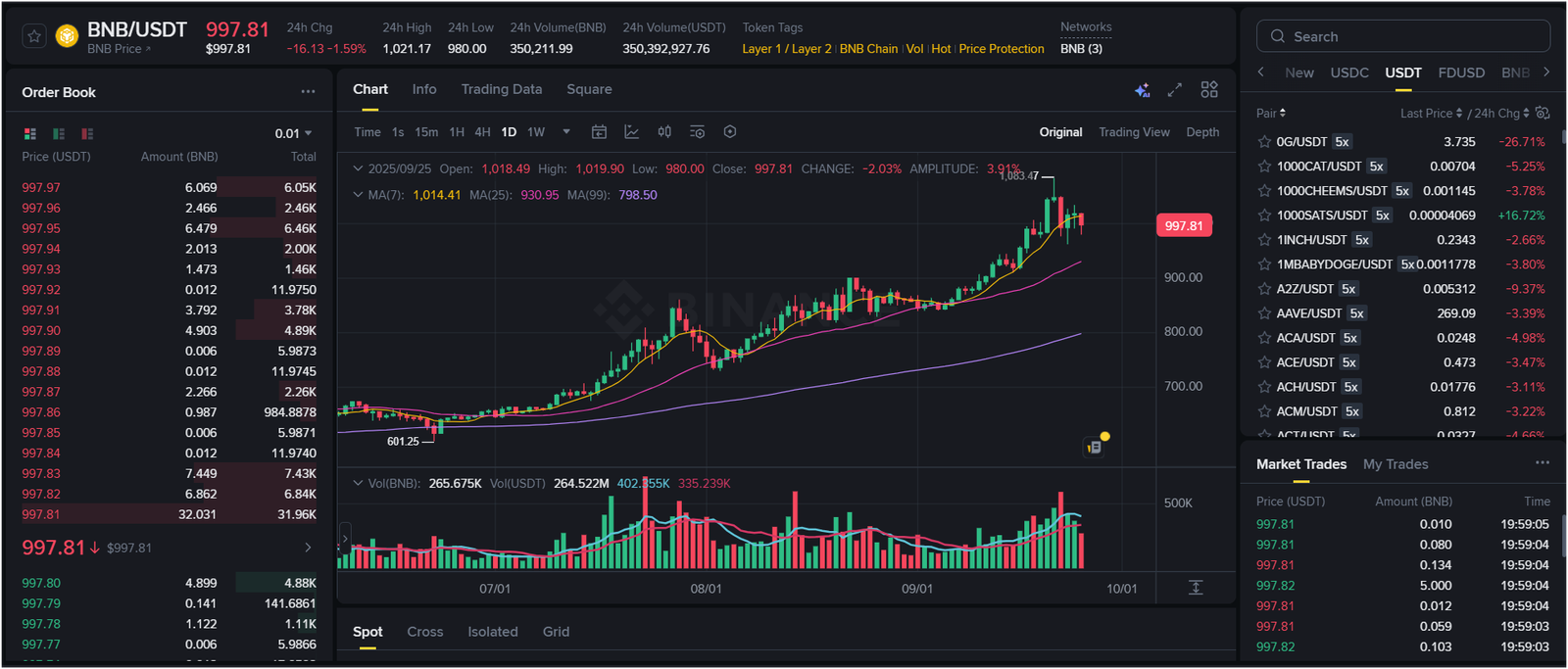This screenshot has width=1568, height=669.
Task: Open the 0.01 price precision dropdown
Action: 293,133
